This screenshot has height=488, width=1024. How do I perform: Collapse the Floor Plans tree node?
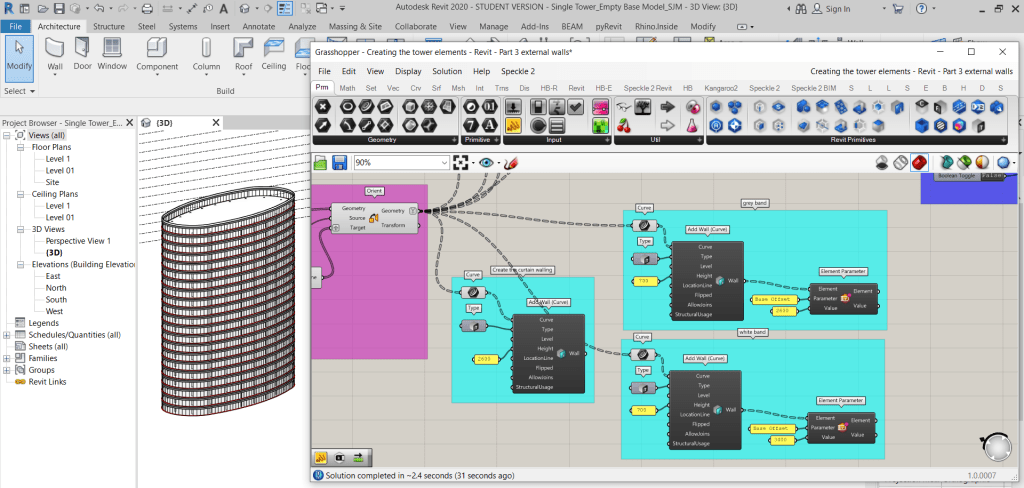(21, 147)
